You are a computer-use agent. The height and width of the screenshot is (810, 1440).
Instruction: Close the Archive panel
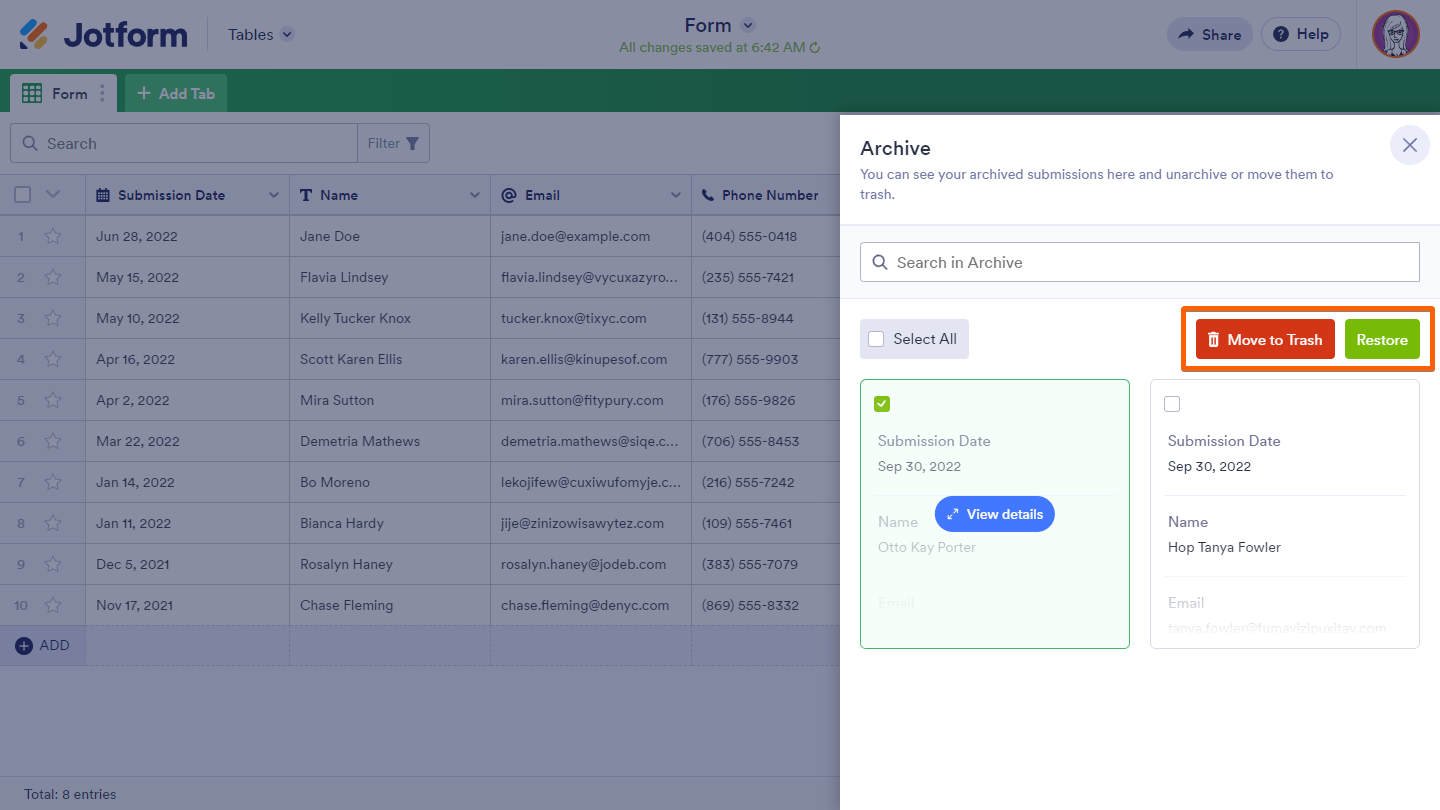(x=1410, y=145)
